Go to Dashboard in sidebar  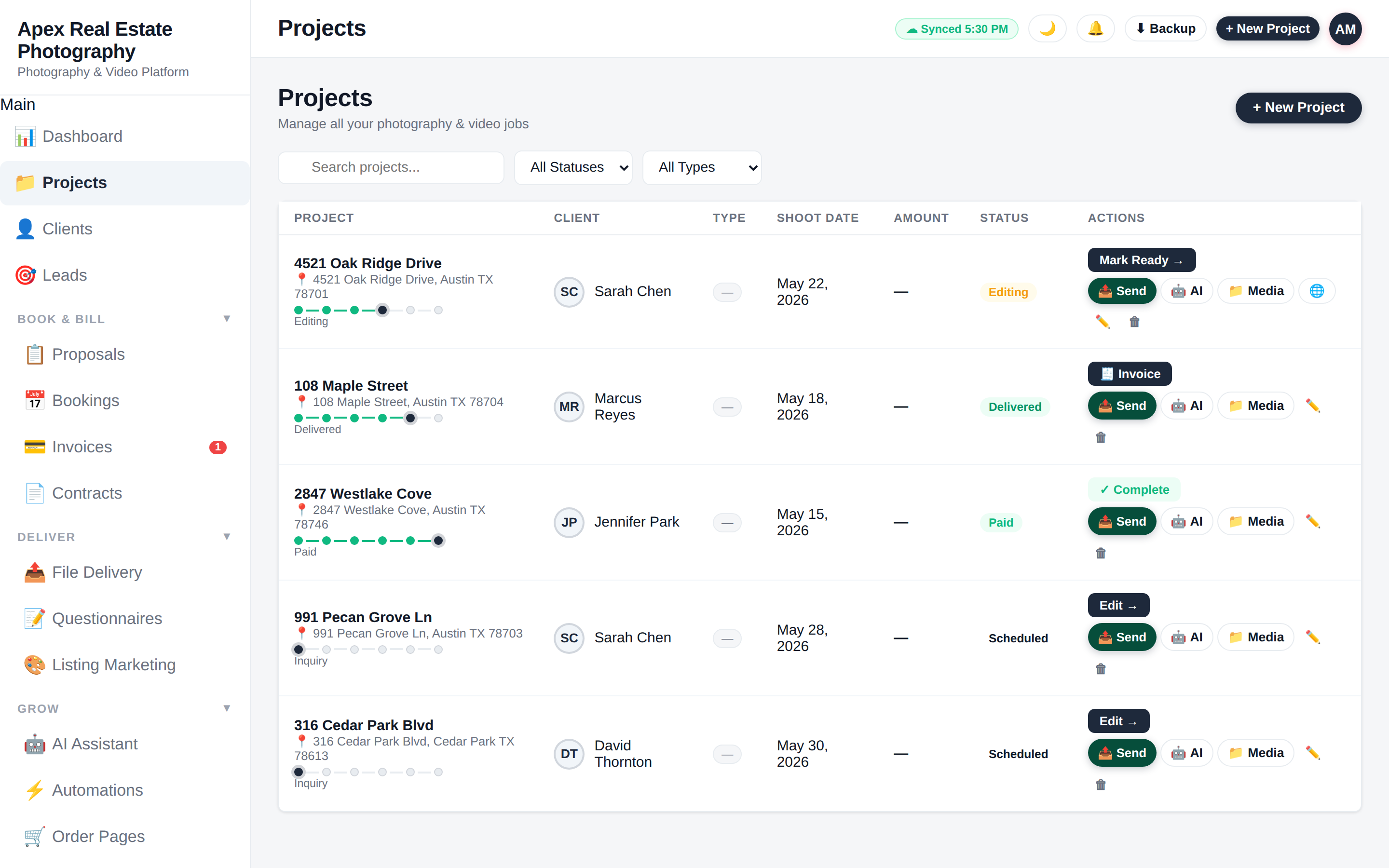click(x=124, y=136)
